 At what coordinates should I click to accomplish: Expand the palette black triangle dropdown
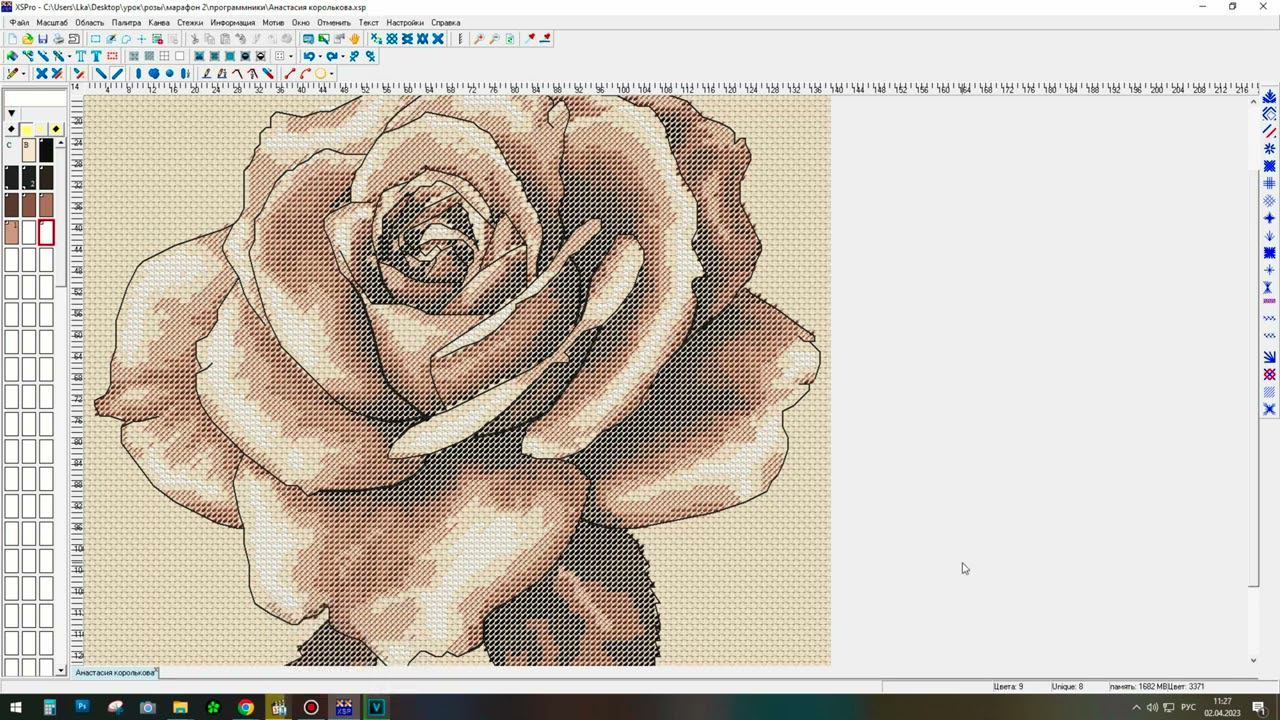pyautogui.click(x=11, y=113)
